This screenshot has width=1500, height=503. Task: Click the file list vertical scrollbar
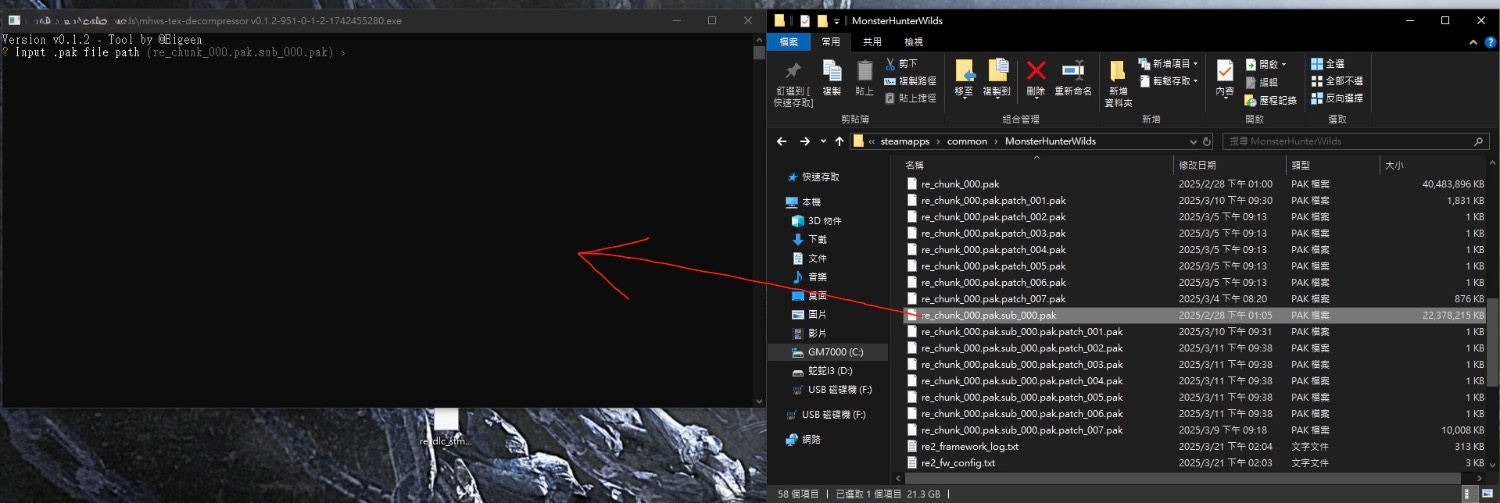click(1492, 340)
